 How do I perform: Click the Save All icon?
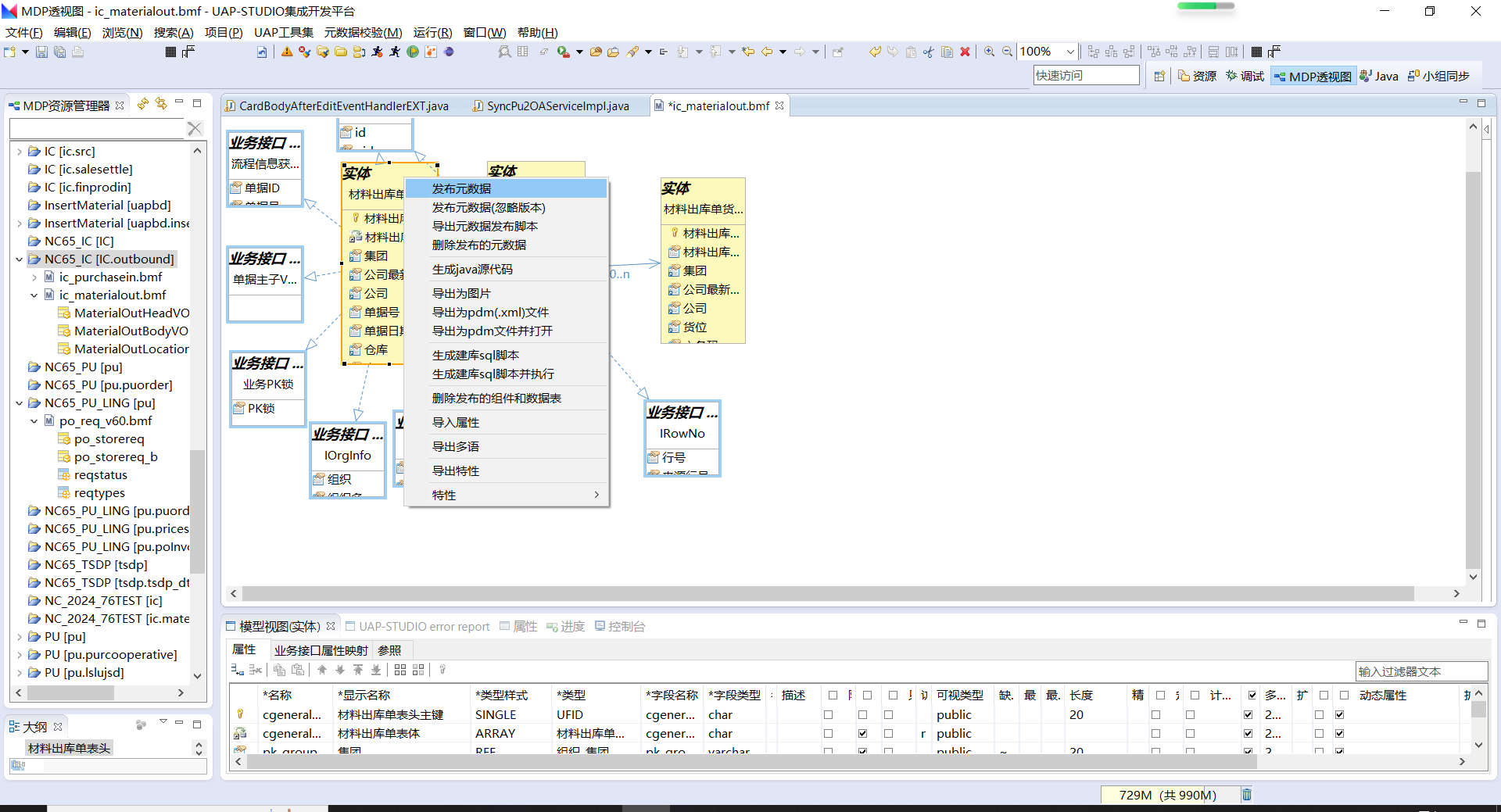[59, 52]
